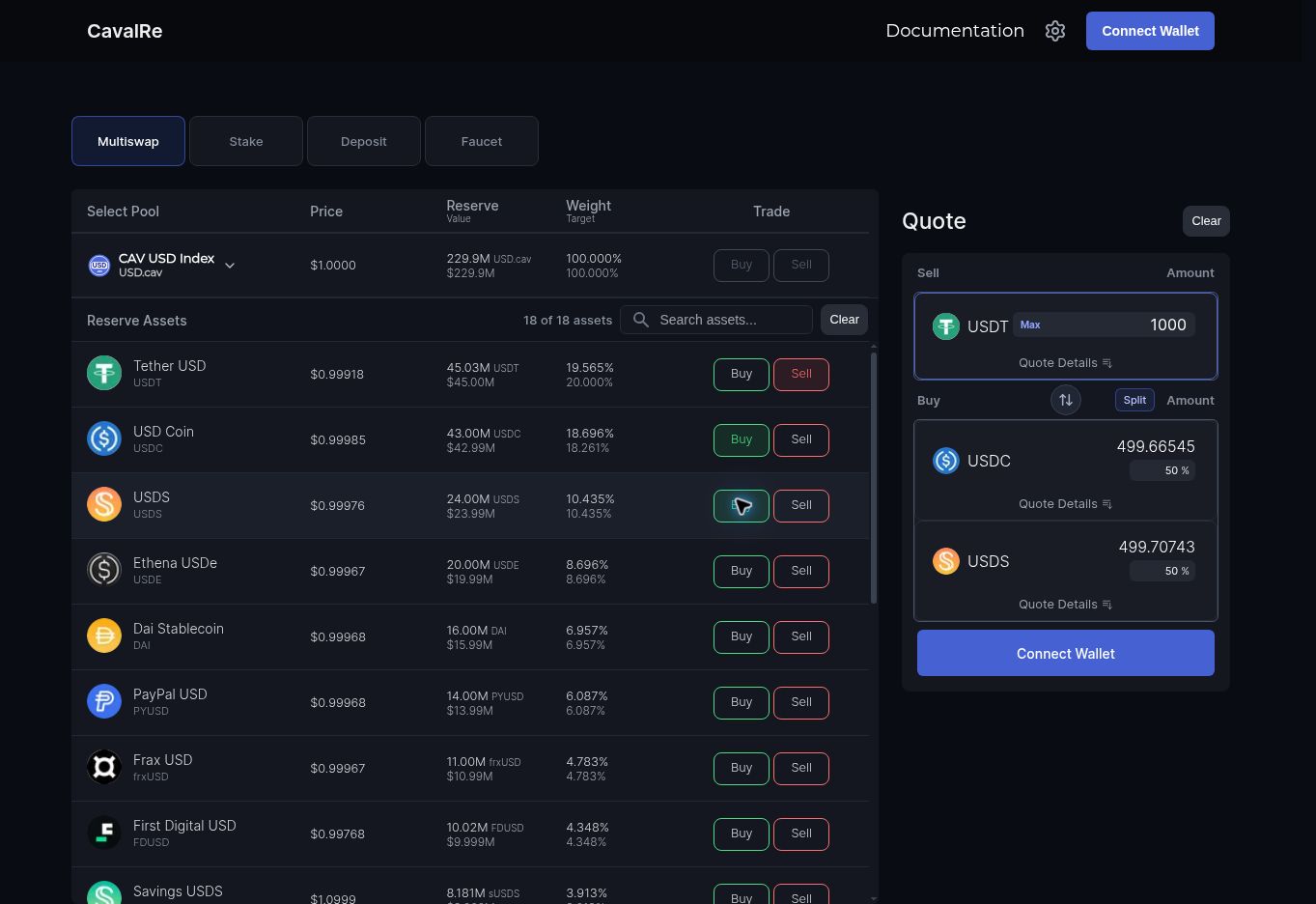This screenshot has height=904, width=1316.
Task: Expand Quote Details under USDC
Action: point(1066,504)
